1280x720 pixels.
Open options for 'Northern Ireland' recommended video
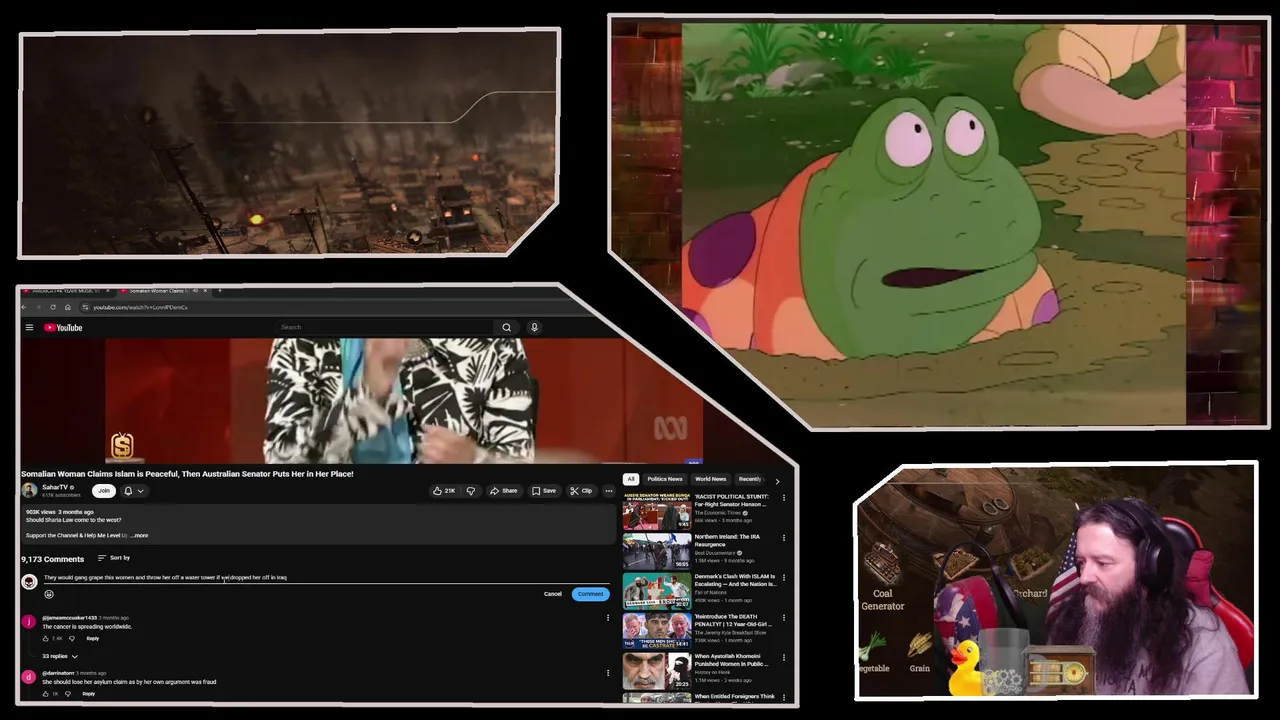783,538
